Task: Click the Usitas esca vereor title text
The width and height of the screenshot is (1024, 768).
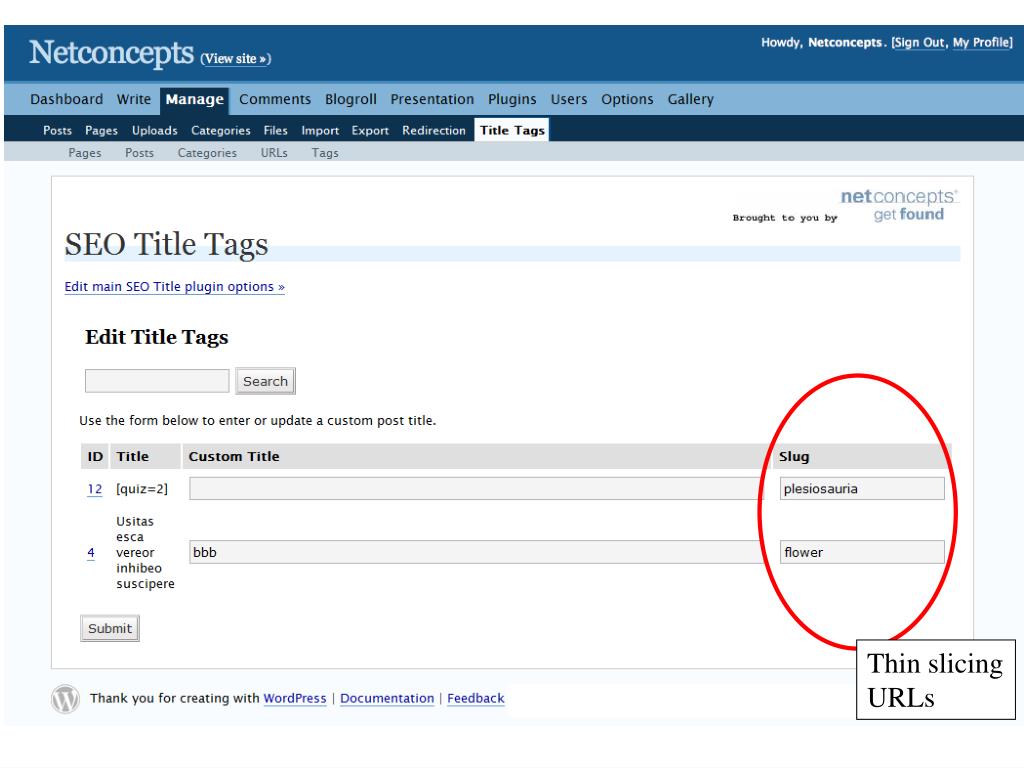Action: point(145,552)
